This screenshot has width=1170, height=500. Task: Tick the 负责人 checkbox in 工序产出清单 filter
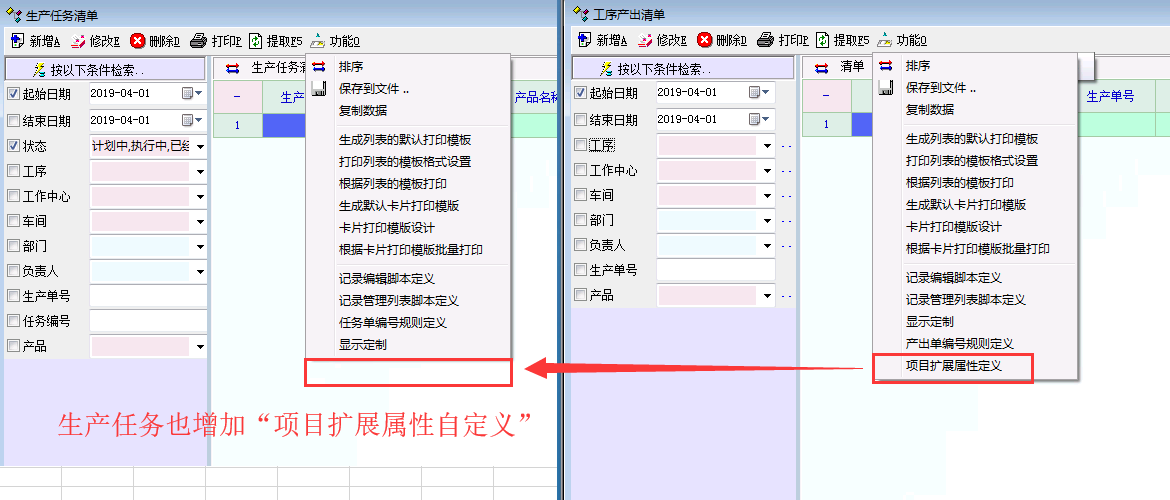coord(580,245)
